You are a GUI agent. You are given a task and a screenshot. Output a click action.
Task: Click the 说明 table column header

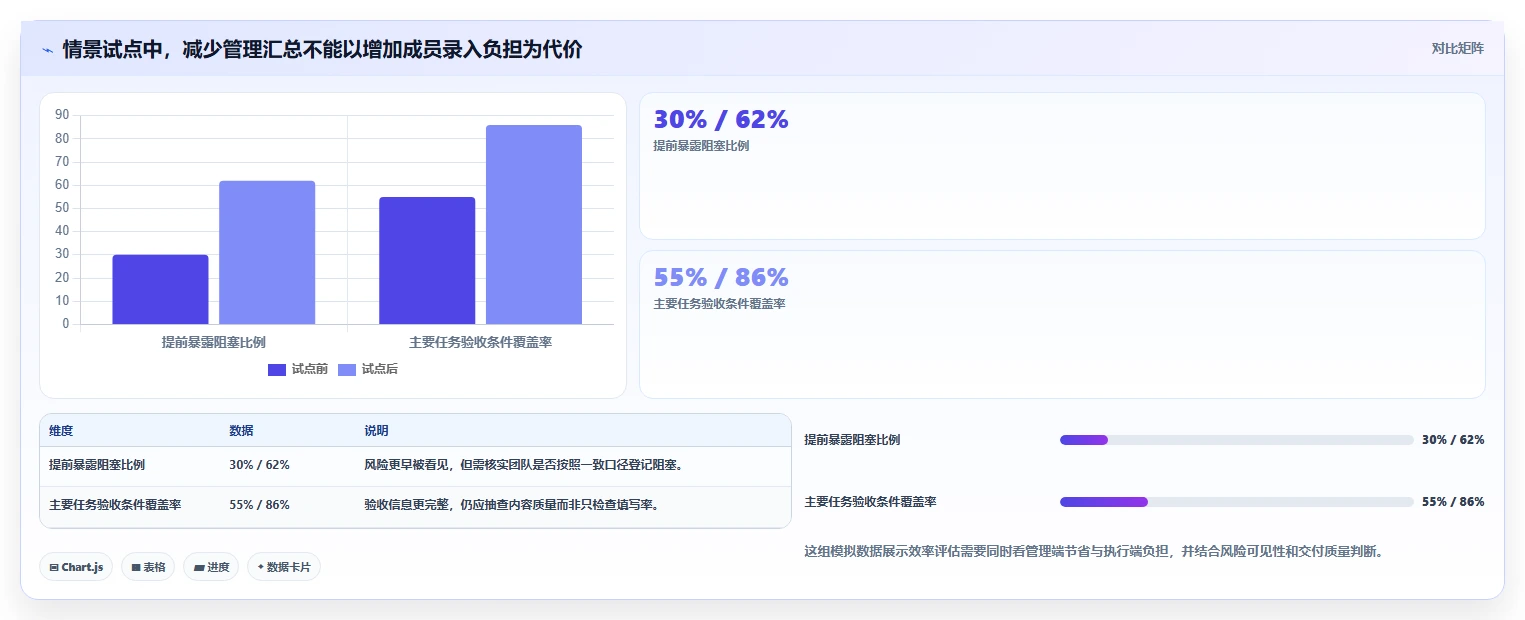[376, 431]
